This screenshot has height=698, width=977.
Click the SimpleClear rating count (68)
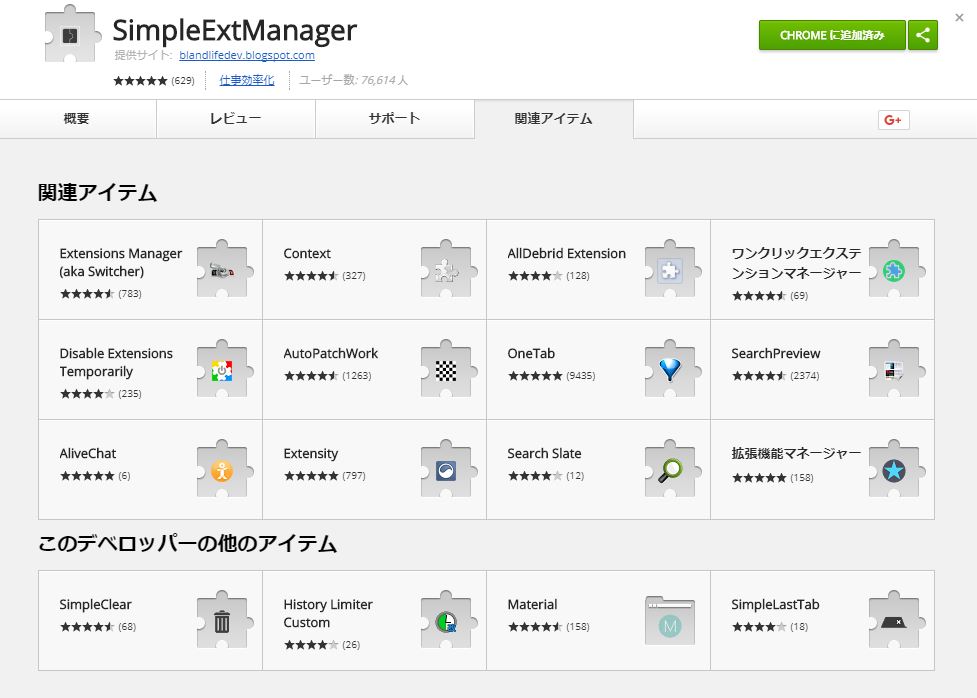(127, 627)
